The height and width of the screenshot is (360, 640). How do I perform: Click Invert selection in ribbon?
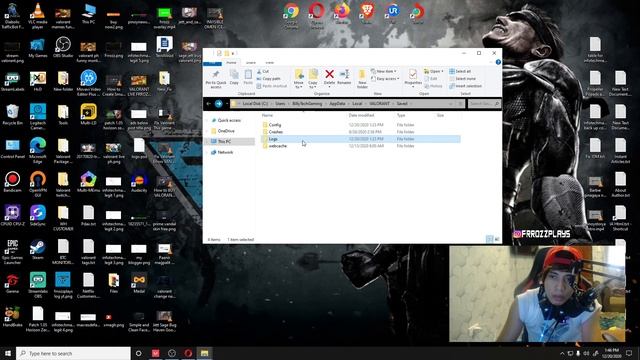point(466,86)
